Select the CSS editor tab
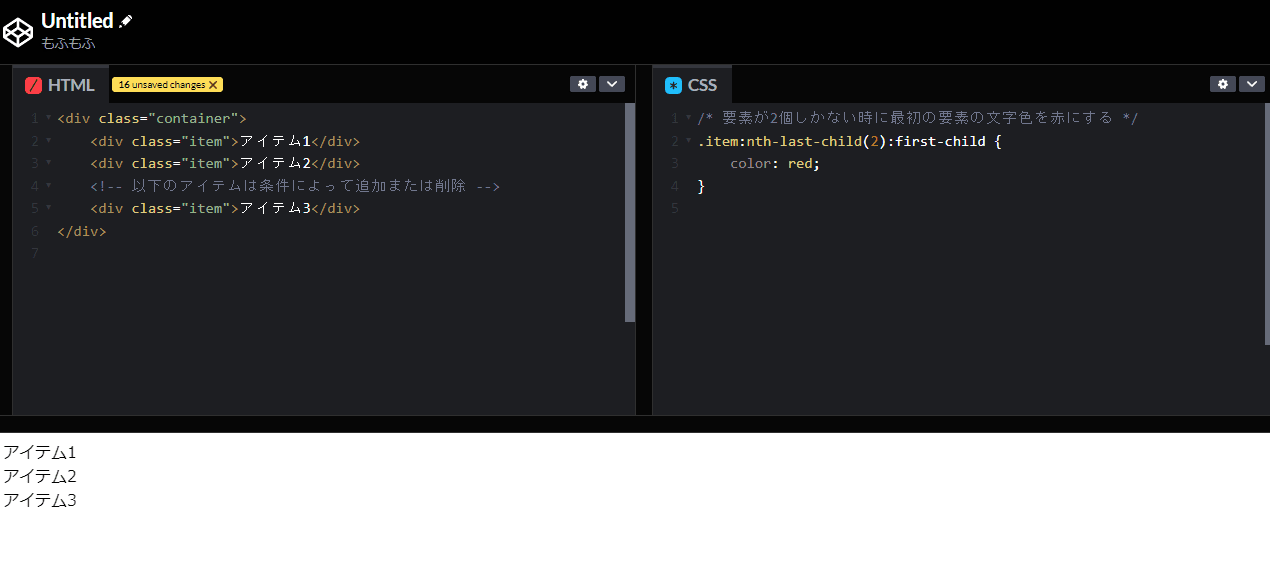The height and width of the screenshot is (561, 1270). click(x=702, y=85)
